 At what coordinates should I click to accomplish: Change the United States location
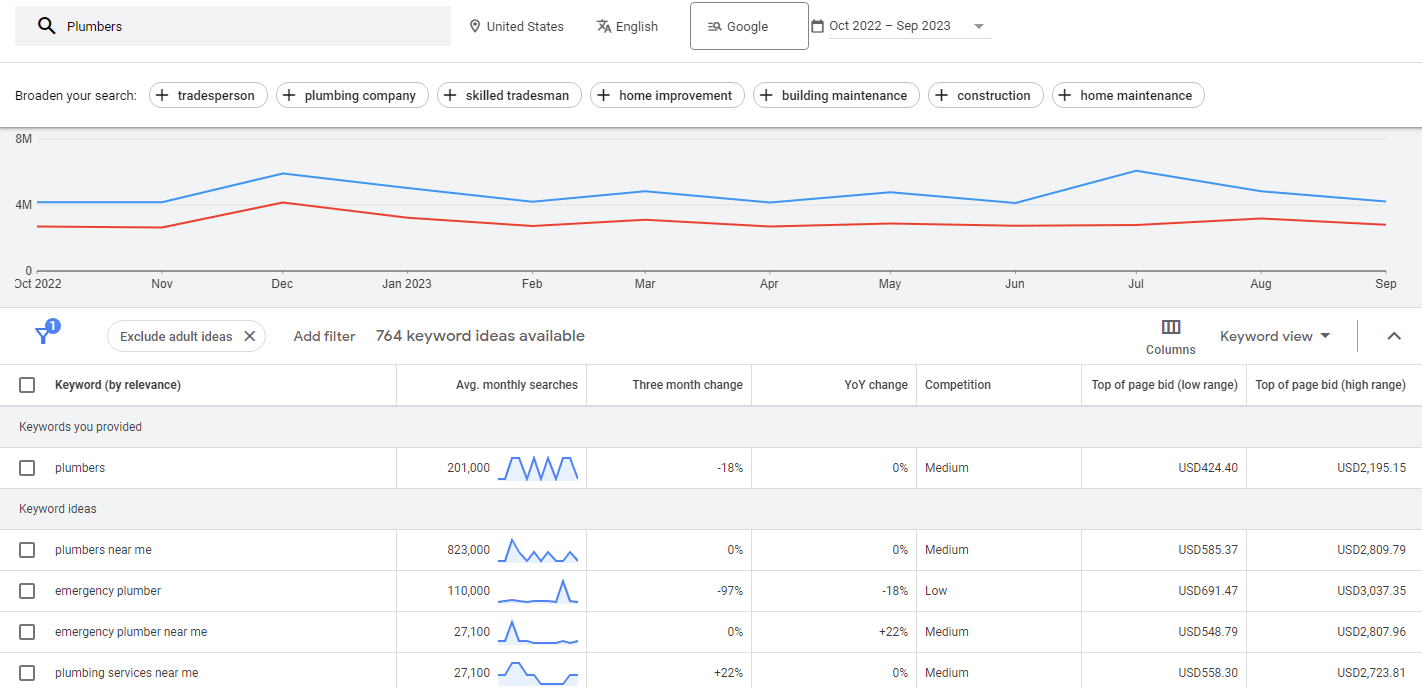516,26
